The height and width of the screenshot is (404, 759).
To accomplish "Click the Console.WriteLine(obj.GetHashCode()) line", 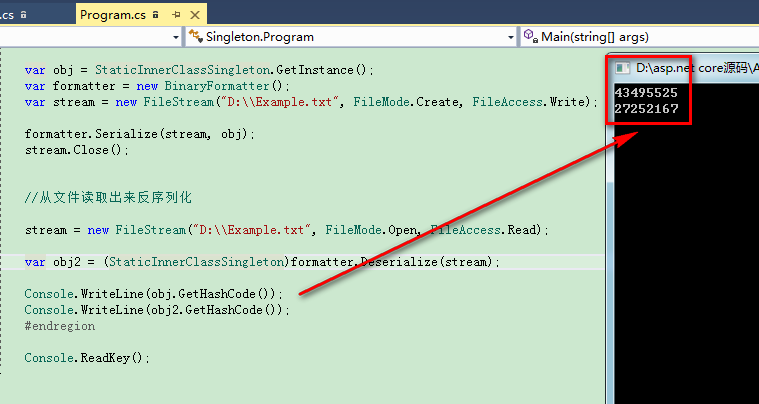I will tap(153, 294).
